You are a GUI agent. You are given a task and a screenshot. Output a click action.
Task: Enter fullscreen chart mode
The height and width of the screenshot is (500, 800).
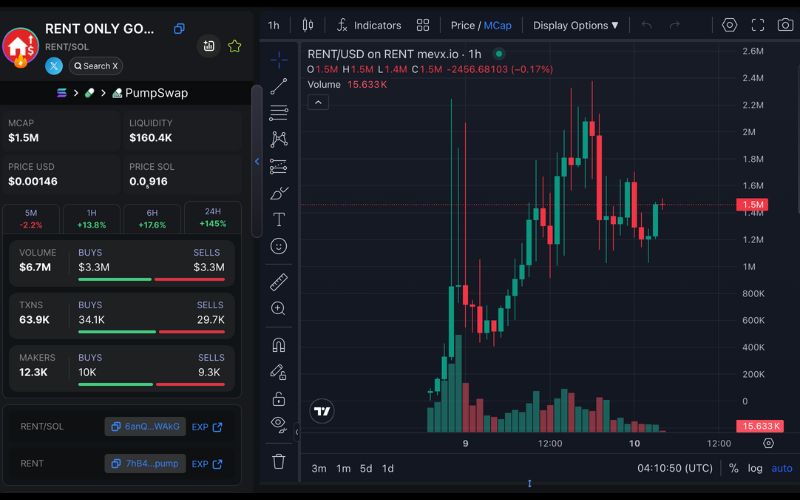758,25
